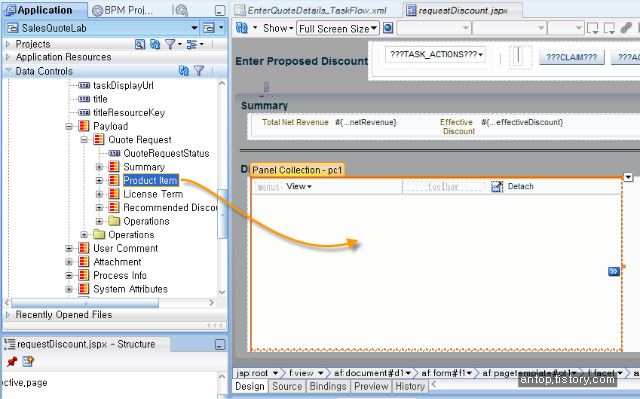Expand the Recently Opened Files panel
The image size is (640, 399).
click(x=8, y=315)
